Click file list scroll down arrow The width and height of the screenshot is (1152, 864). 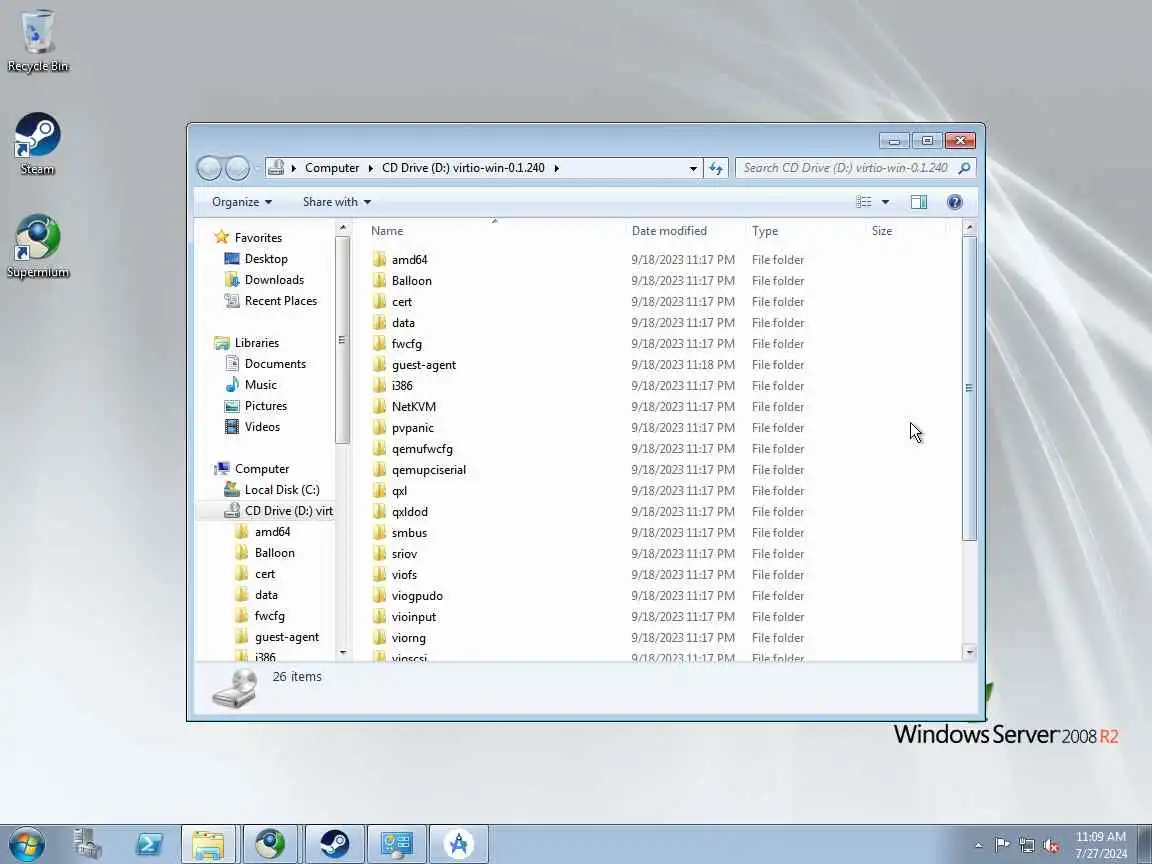(969, 652)
